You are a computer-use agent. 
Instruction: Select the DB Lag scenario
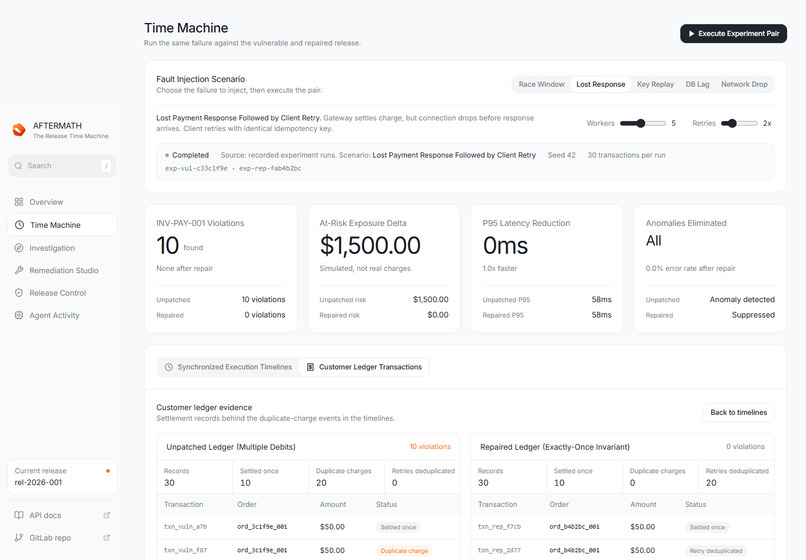pos(697,84)
